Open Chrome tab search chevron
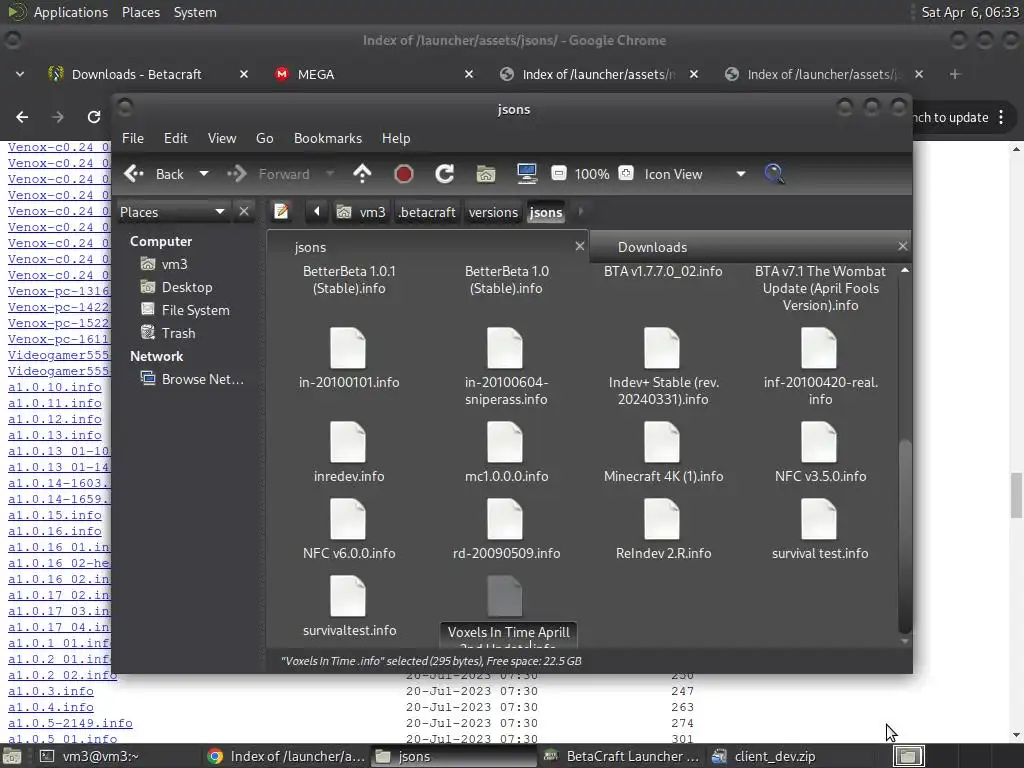Viewport: 1024px width, 768px height. pos(20,74)
